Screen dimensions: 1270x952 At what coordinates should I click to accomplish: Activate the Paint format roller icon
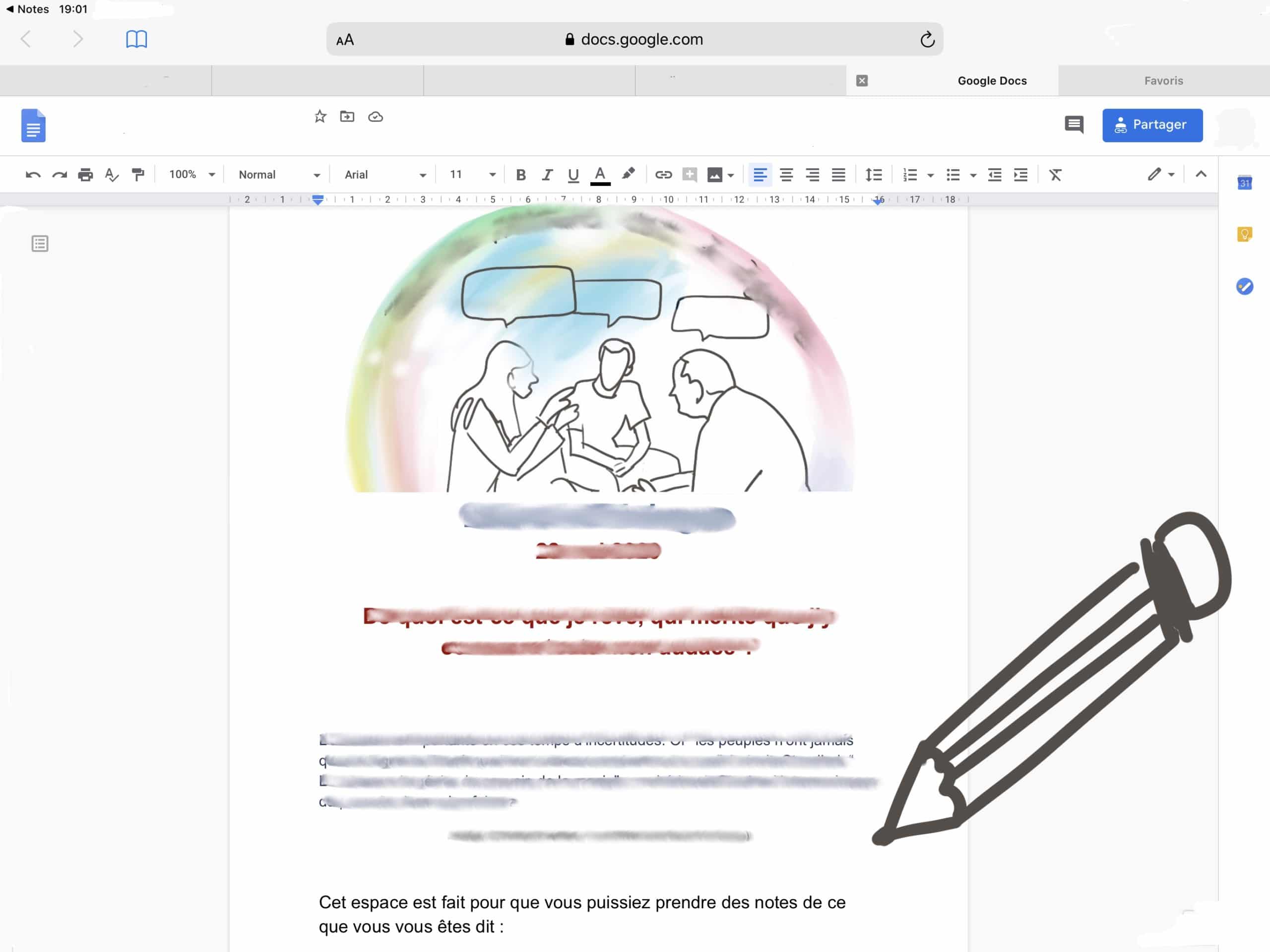pos(138,175)
